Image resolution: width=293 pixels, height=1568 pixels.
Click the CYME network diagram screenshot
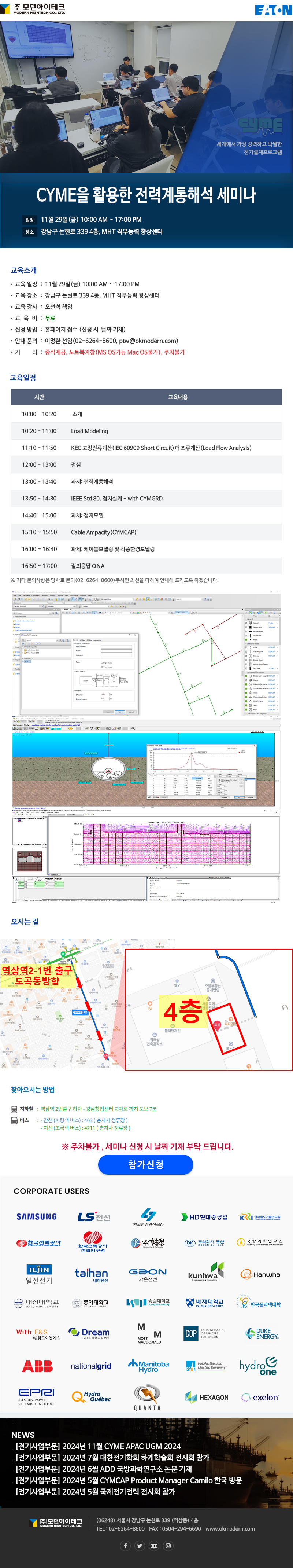[146, 653]
